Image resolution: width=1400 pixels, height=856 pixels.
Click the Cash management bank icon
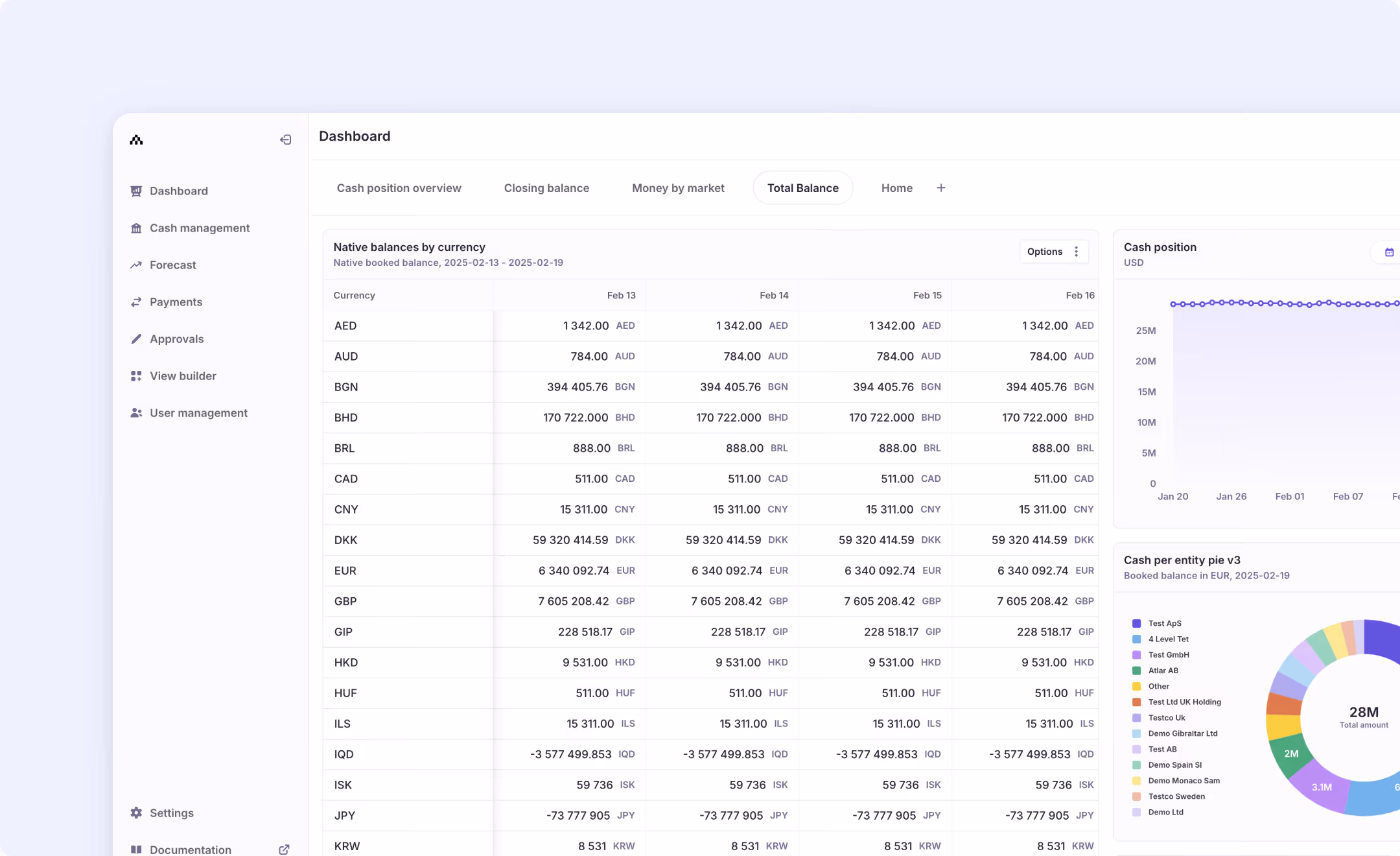[x=136, y=228]
